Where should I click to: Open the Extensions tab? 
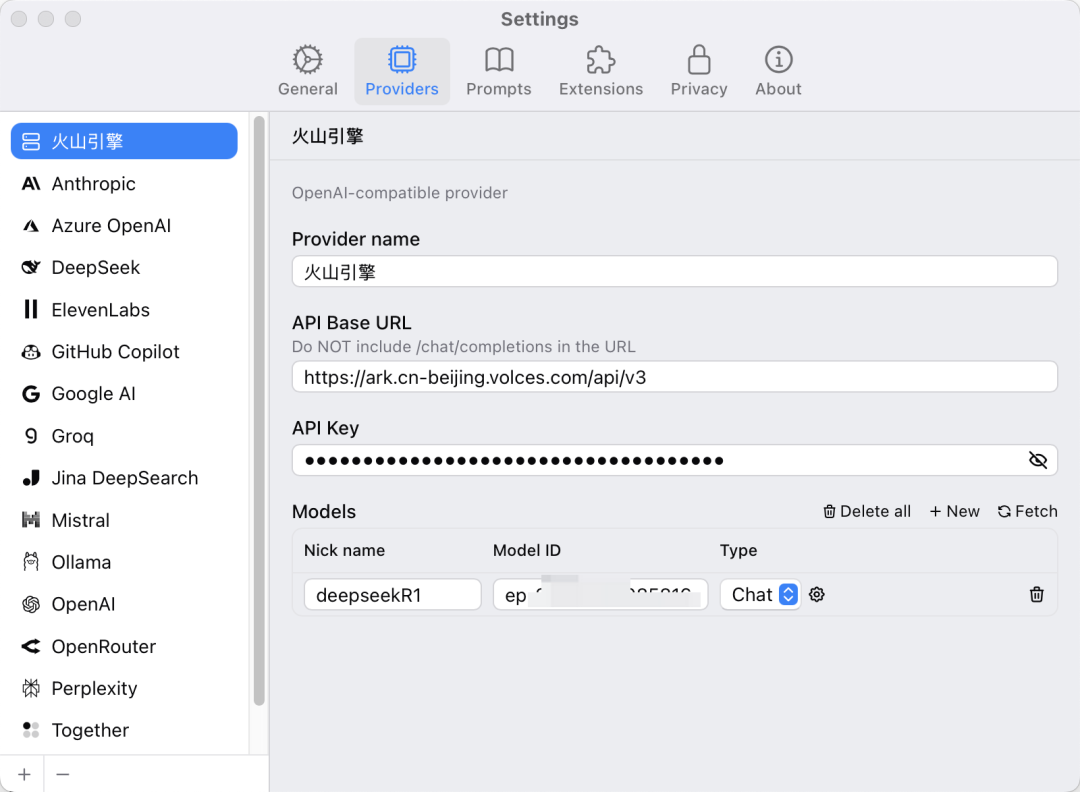point(600,72)
